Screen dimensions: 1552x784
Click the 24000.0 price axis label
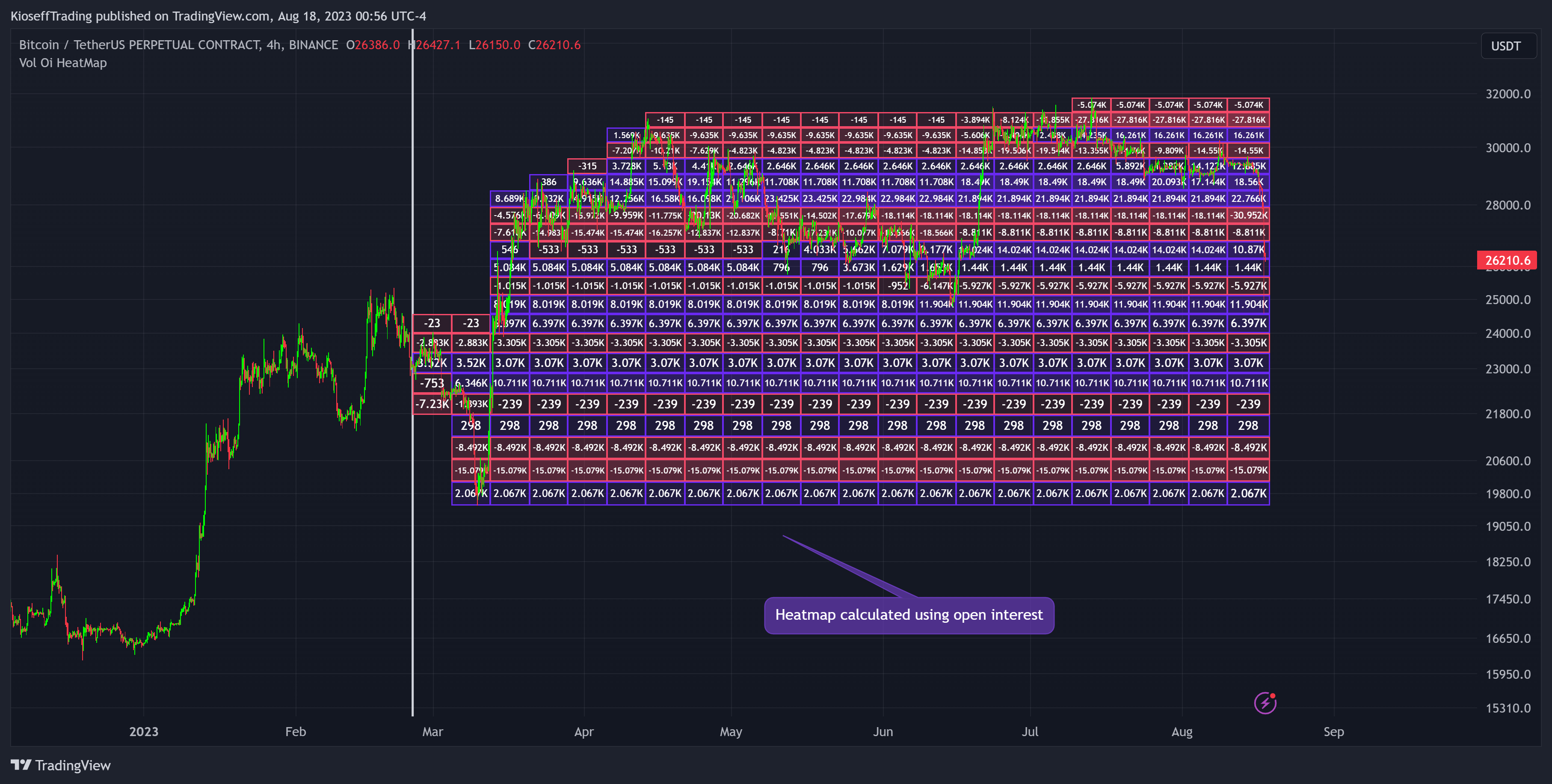click(1508, 333)
